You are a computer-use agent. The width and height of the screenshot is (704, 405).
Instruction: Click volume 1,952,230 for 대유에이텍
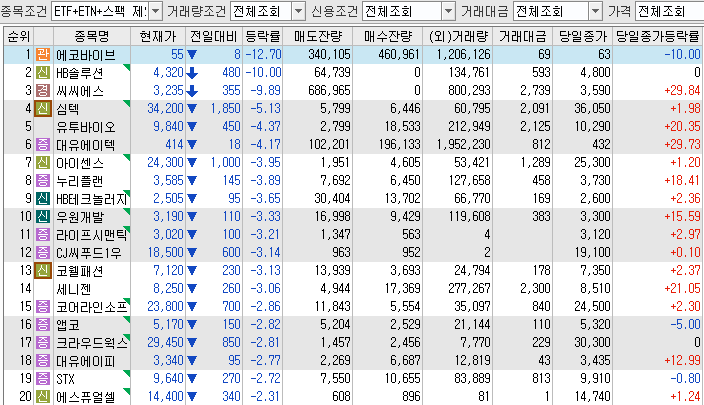(463, 145)
